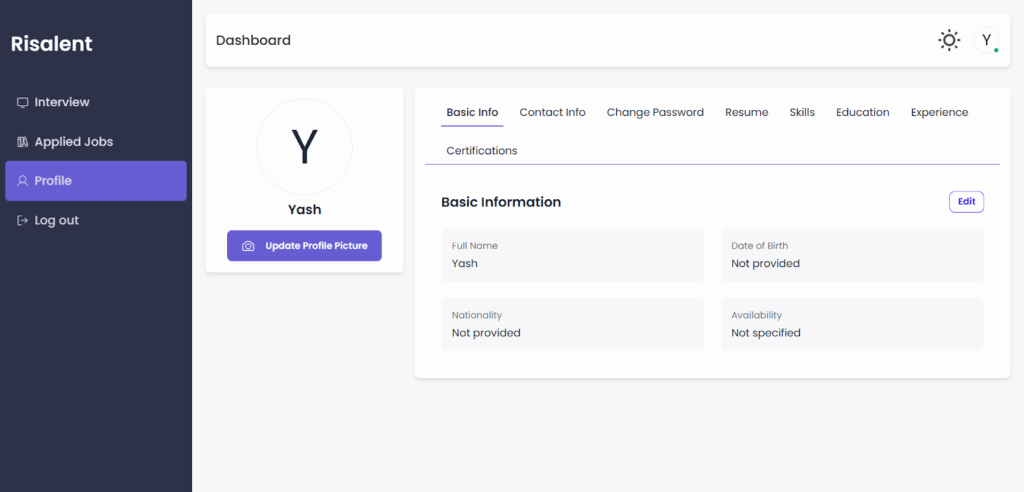Open Applied Jobs via its sidebar icon
The width and height of the screenshot is (1024, 492).
(23, 142)
